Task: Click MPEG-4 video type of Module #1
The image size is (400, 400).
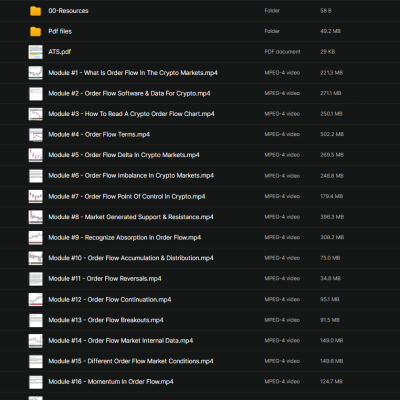Action: [282, 73]
